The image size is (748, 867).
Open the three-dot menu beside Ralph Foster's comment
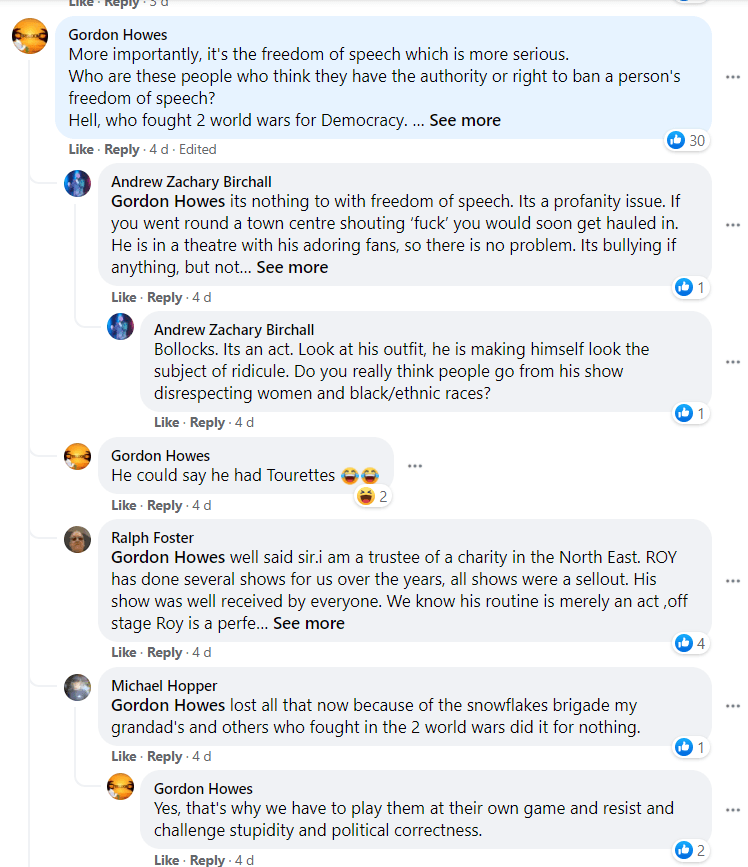pyautogui.click(x=733, y=581)
